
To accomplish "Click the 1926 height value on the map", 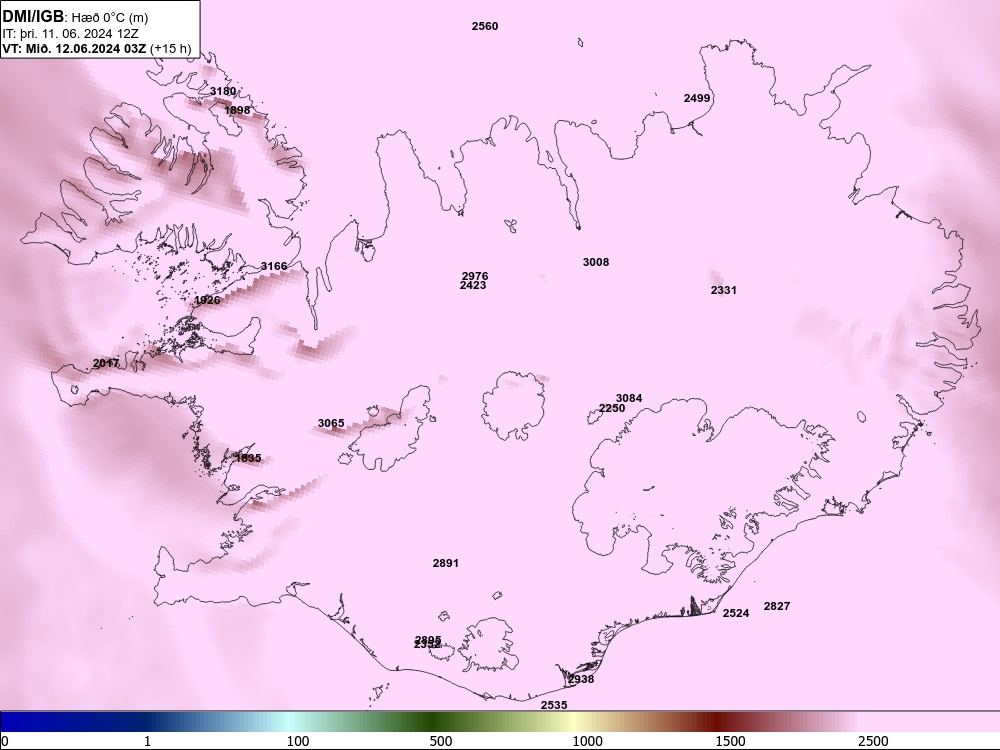I will point(207,300).
